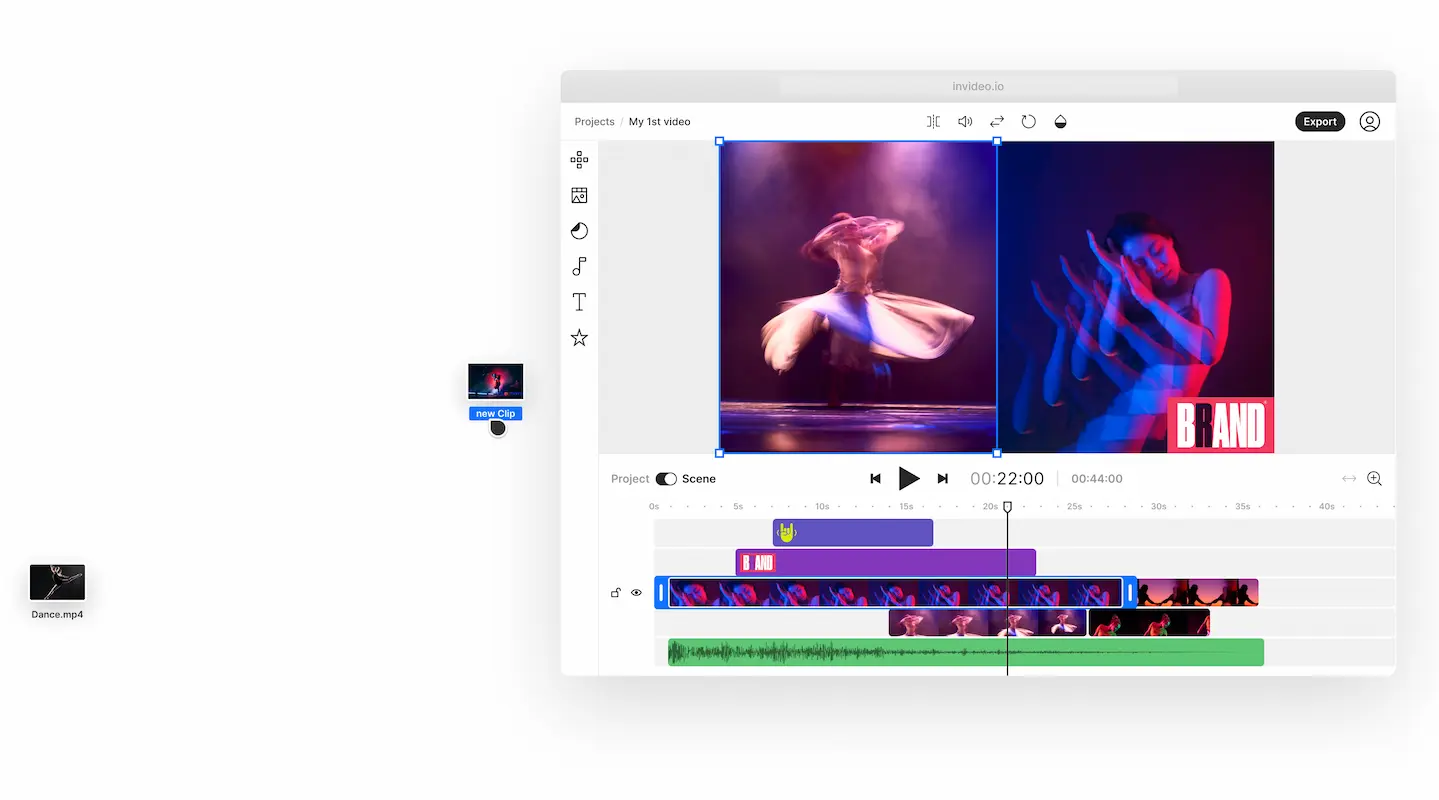The width and height of the screenshot is (1439, 800).
Task: Click the volume speaker icon
Action: [x=965, y=122]
